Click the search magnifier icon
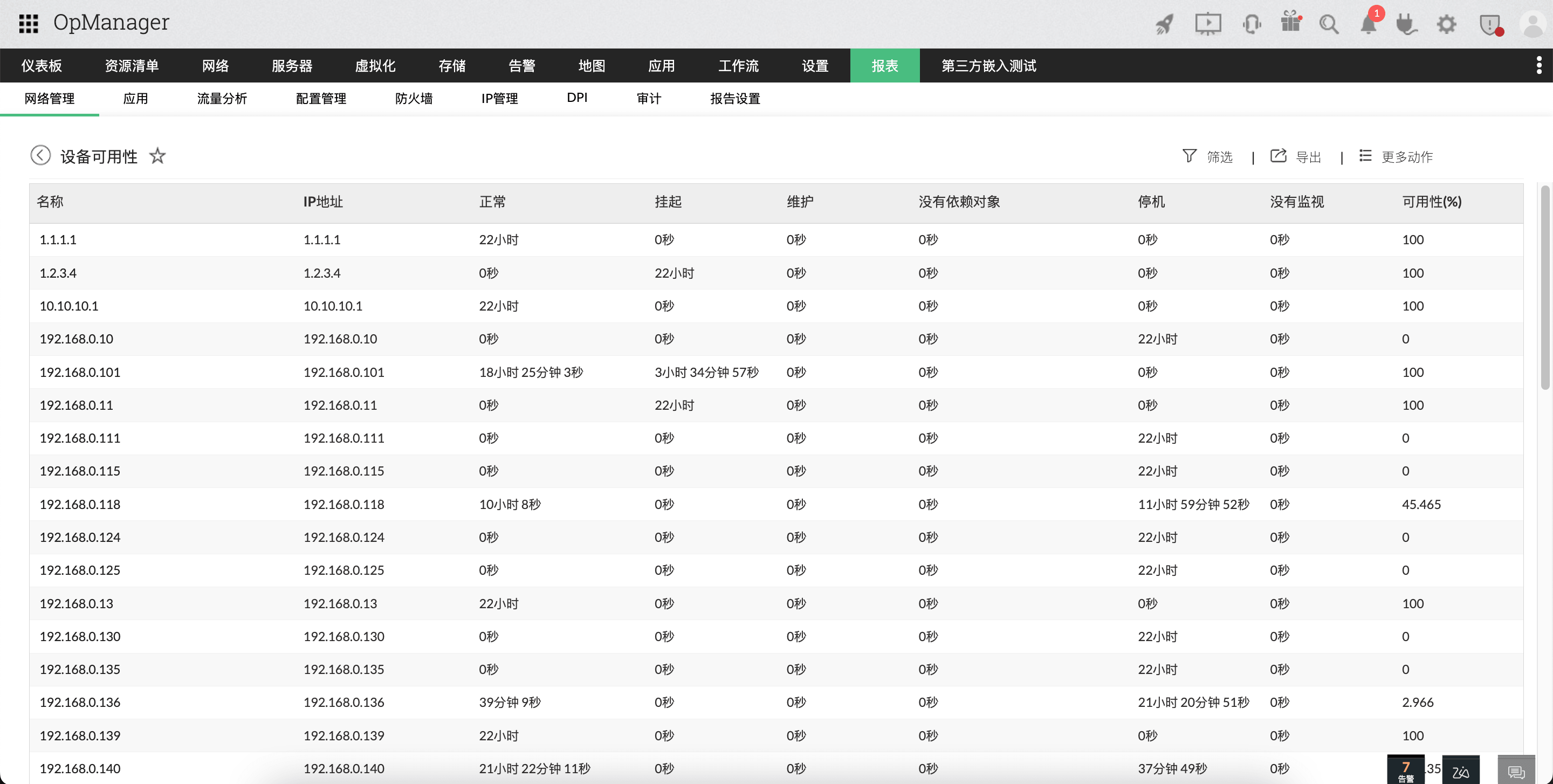 1330,24
